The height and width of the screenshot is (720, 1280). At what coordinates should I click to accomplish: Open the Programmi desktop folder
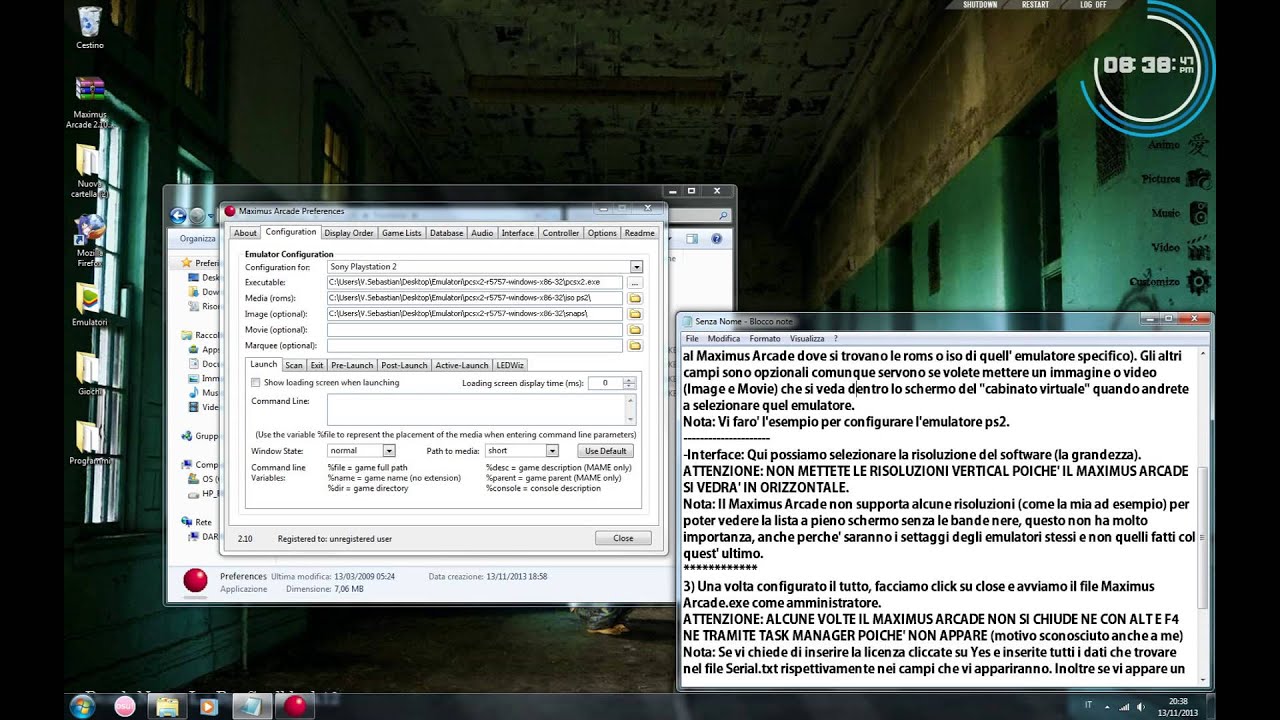tap(89, 443)
